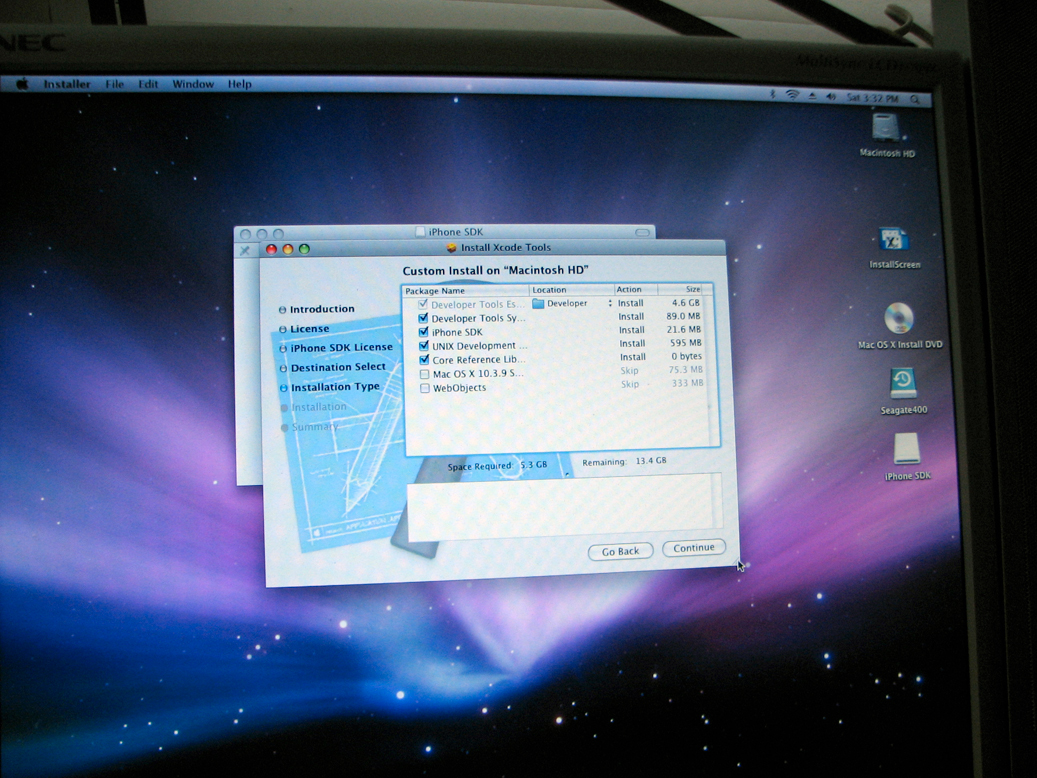The image size is (1037, 778).
Task: Click the iPhone SDK window title icon
Action: coord(419,232)
